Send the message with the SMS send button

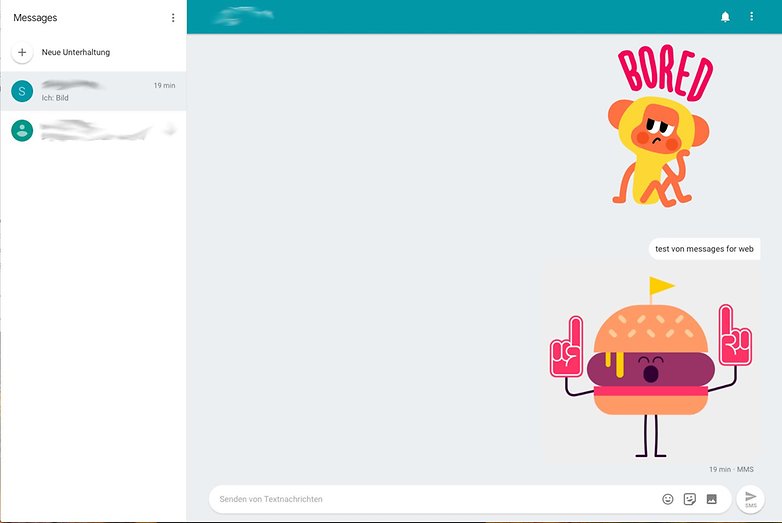pyautogui.click(x=751, y=499)
